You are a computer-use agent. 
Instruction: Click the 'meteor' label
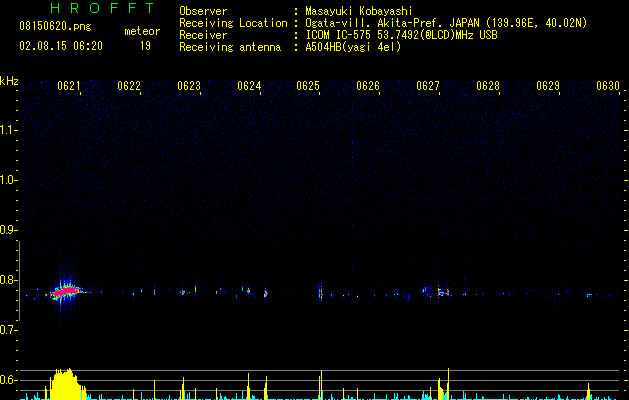coord(142,31)
